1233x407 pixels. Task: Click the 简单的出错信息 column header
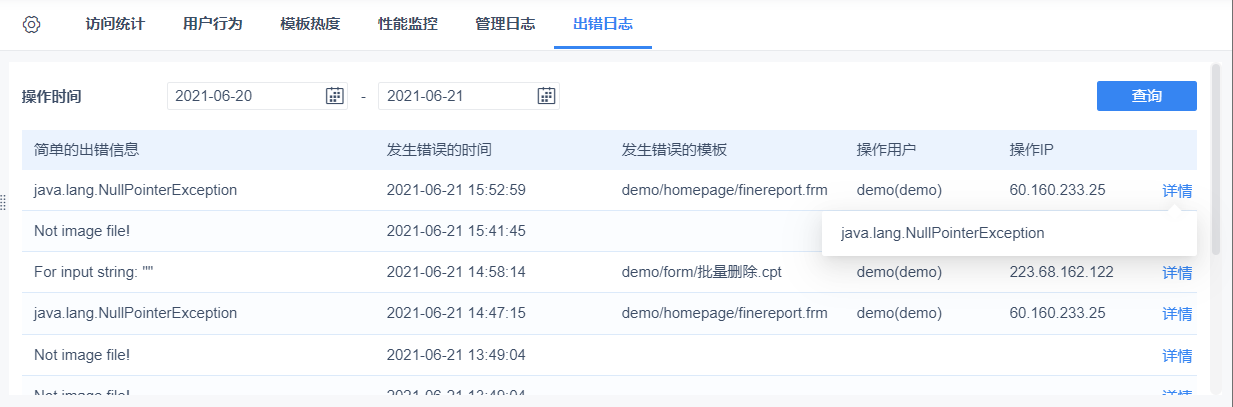(x=86, y=150)
